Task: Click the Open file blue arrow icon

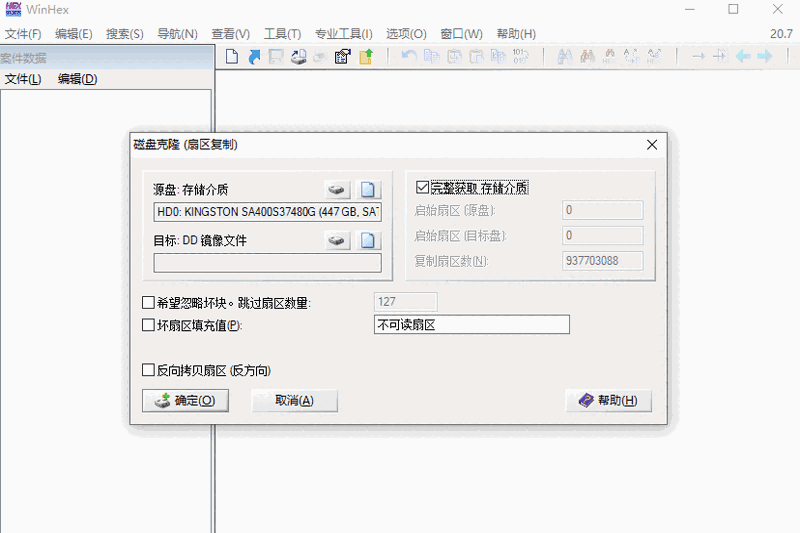Action: tap(254, 56)
